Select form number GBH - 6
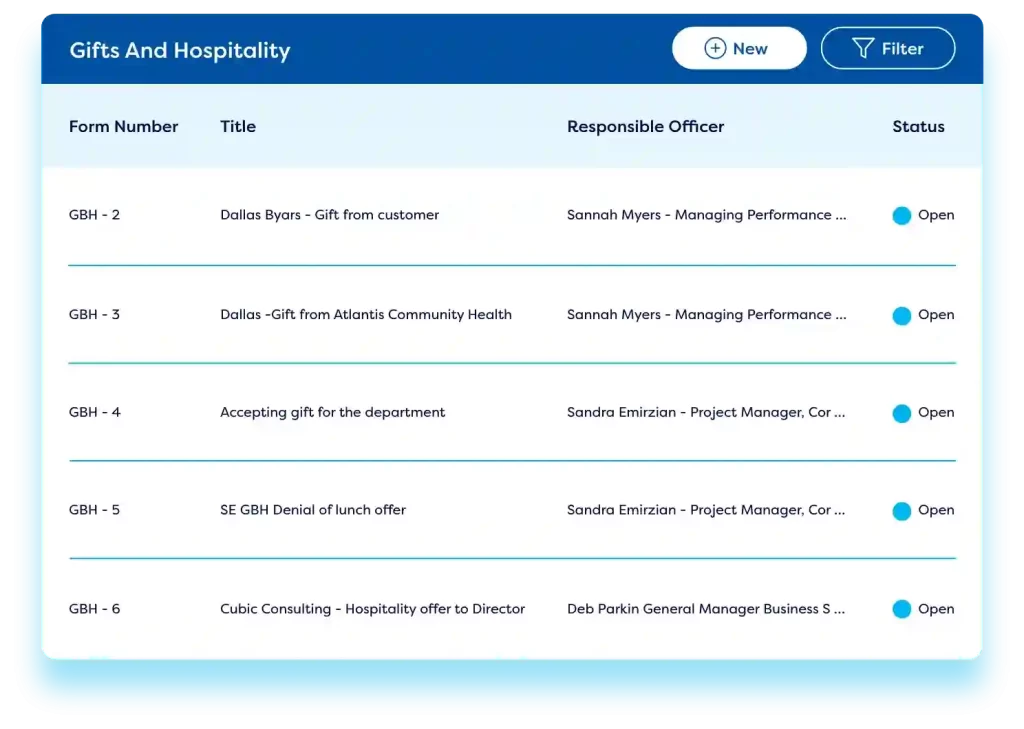Screen dimensions: 1024x729 tap(95, 609)
